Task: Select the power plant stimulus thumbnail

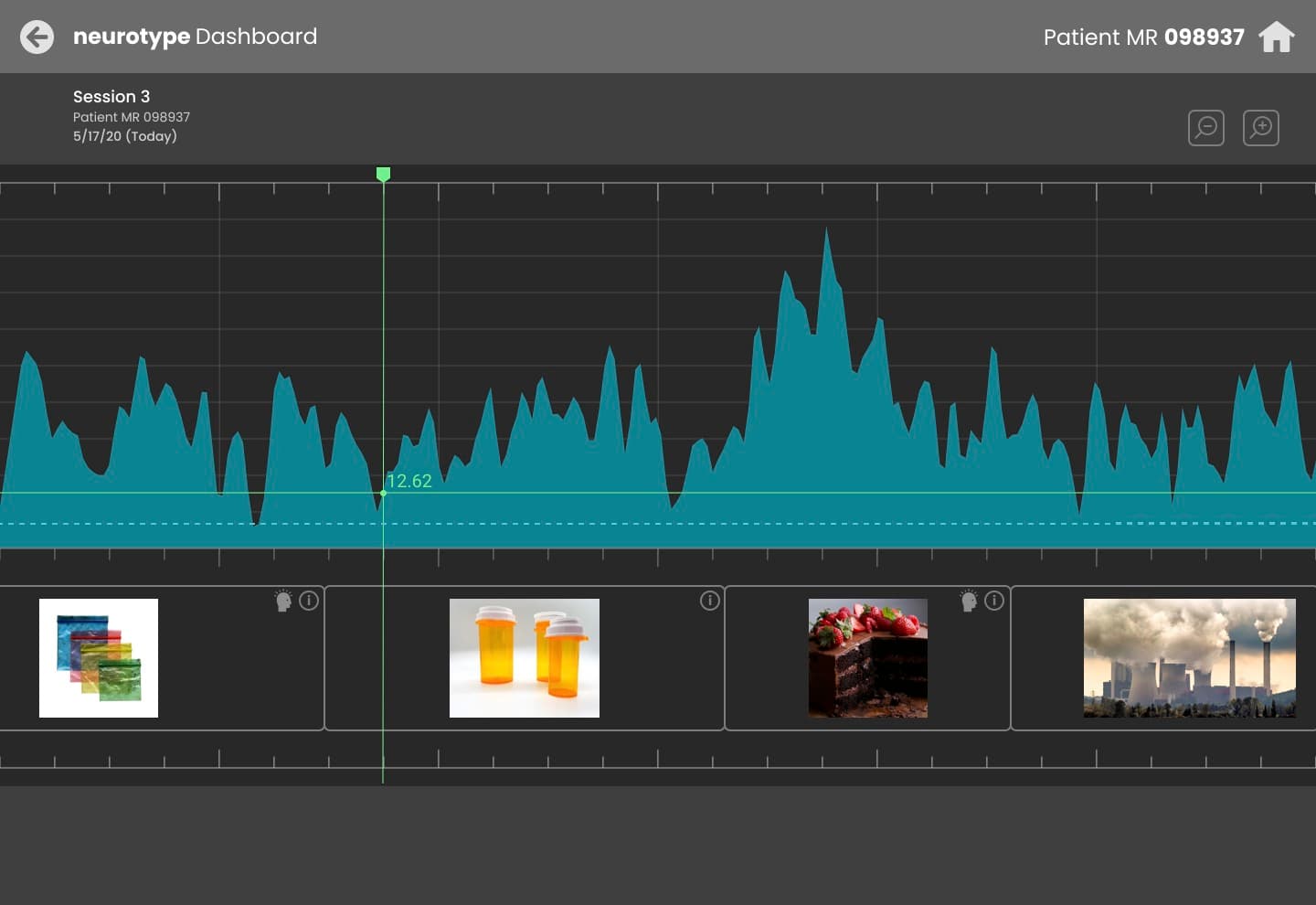Action: coord(1189,658)
